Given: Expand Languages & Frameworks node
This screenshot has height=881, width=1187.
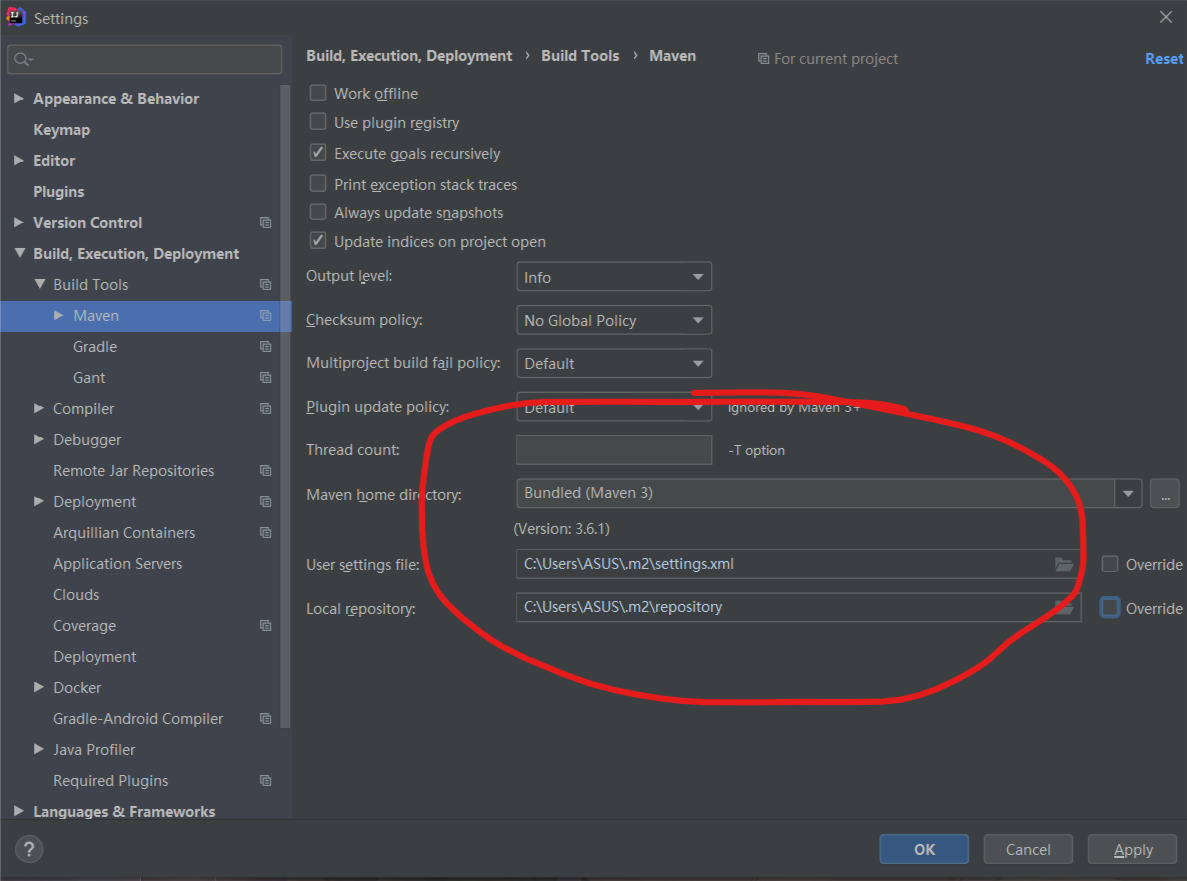Looking at the screenshot, I should pyautogui.click(x=19, y=811).
